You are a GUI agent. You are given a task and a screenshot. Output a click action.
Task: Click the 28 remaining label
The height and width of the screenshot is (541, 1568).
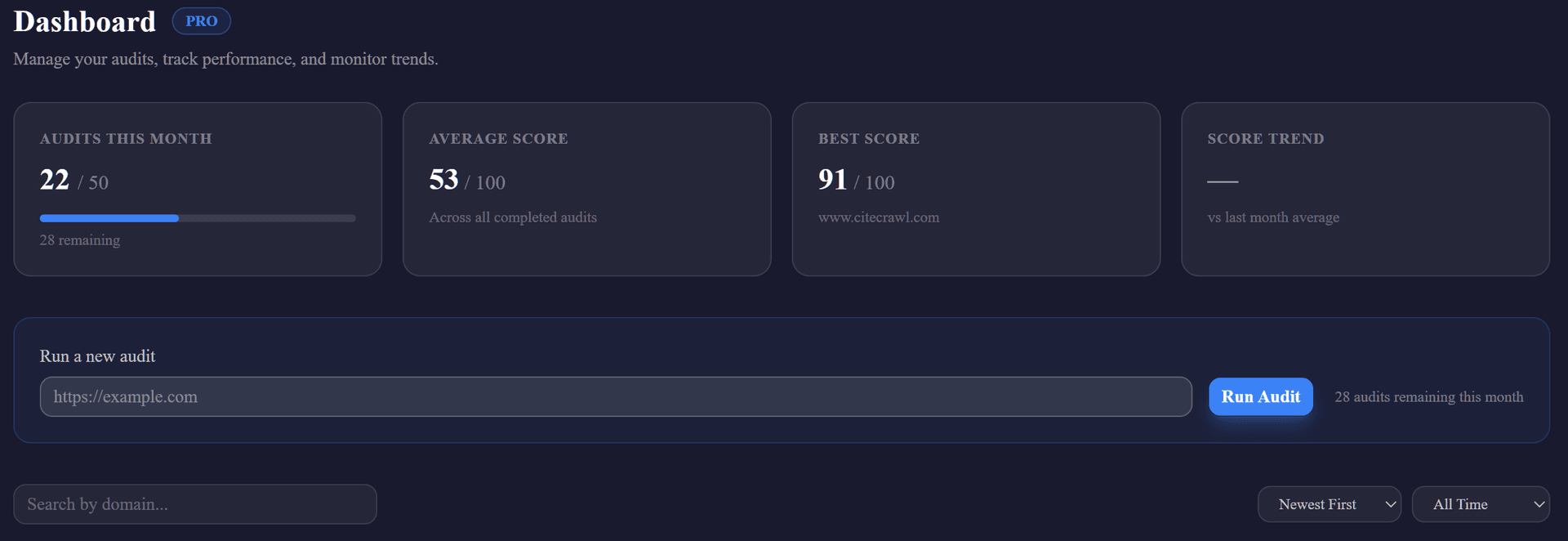79,240
